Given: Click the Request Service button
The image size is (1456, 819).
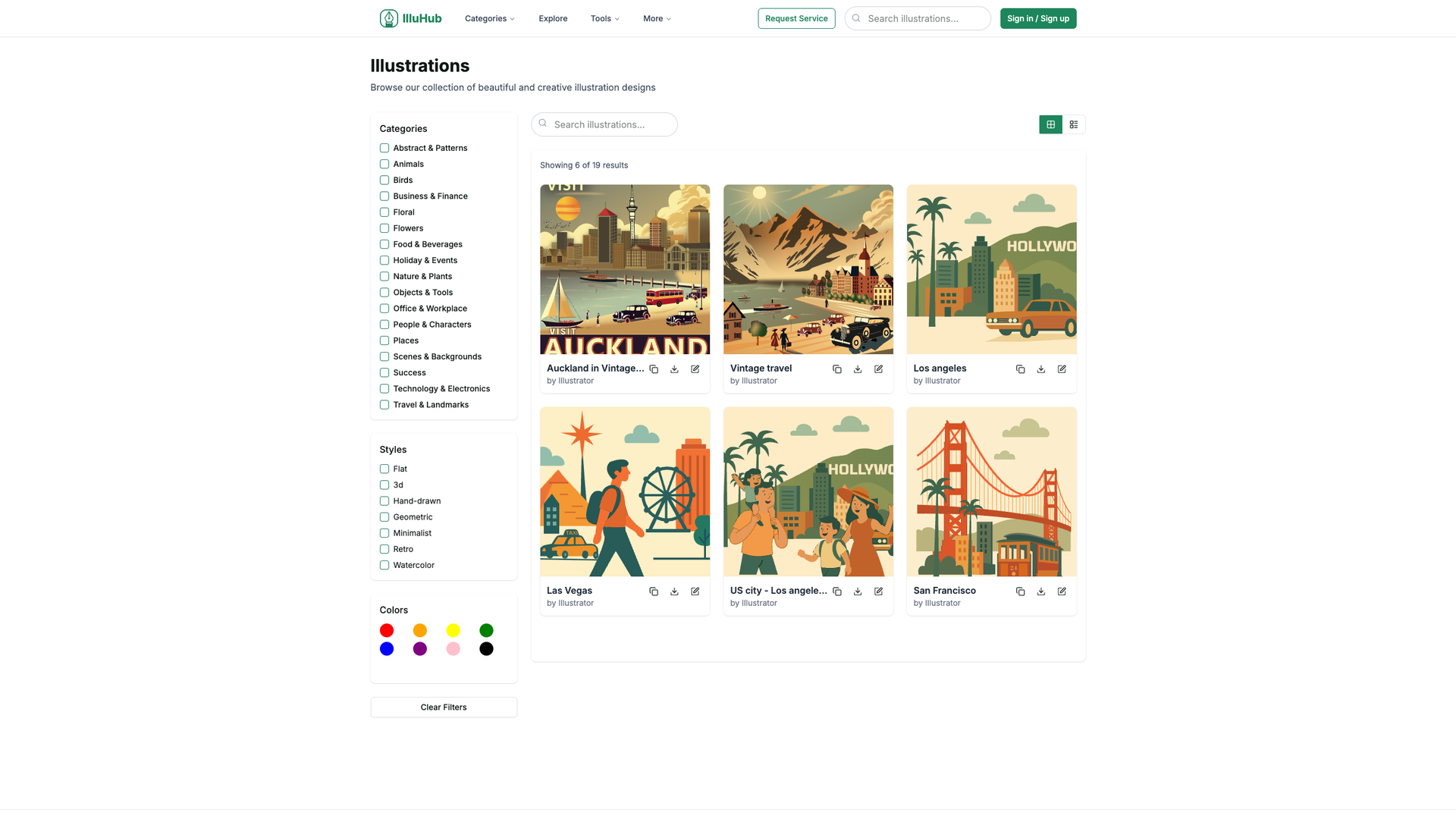Looking at the screenshot, I should pyautogui.click(x=796, y=17).
